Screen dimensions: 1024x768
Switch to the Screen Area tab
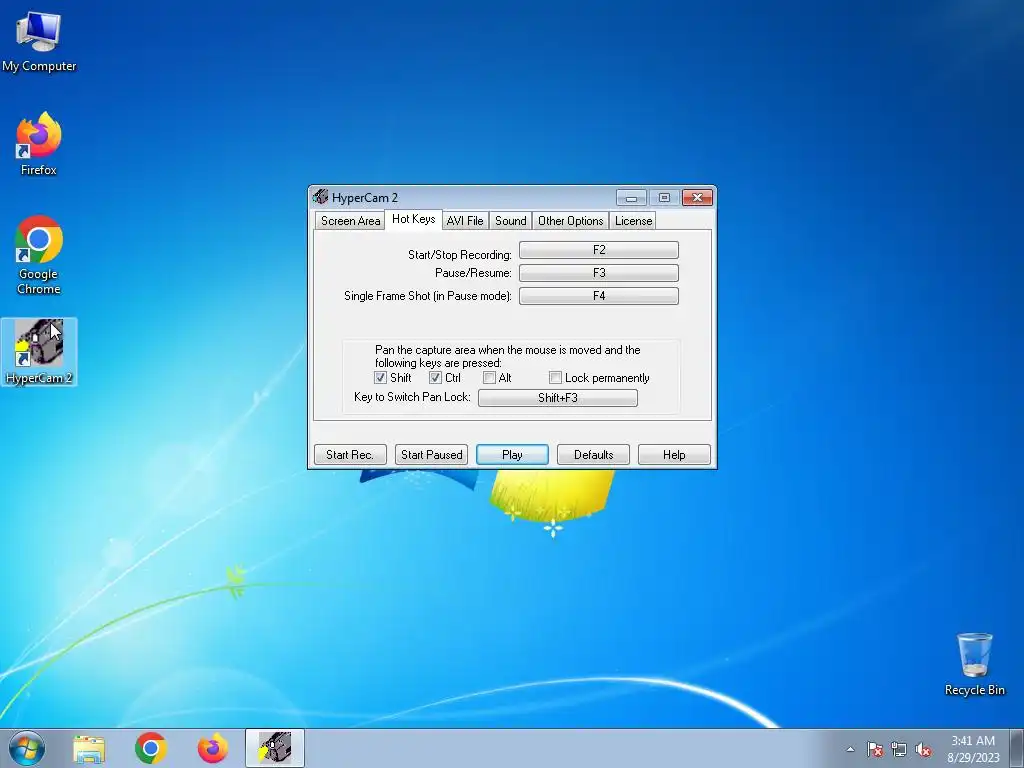[x=350, y=221]
